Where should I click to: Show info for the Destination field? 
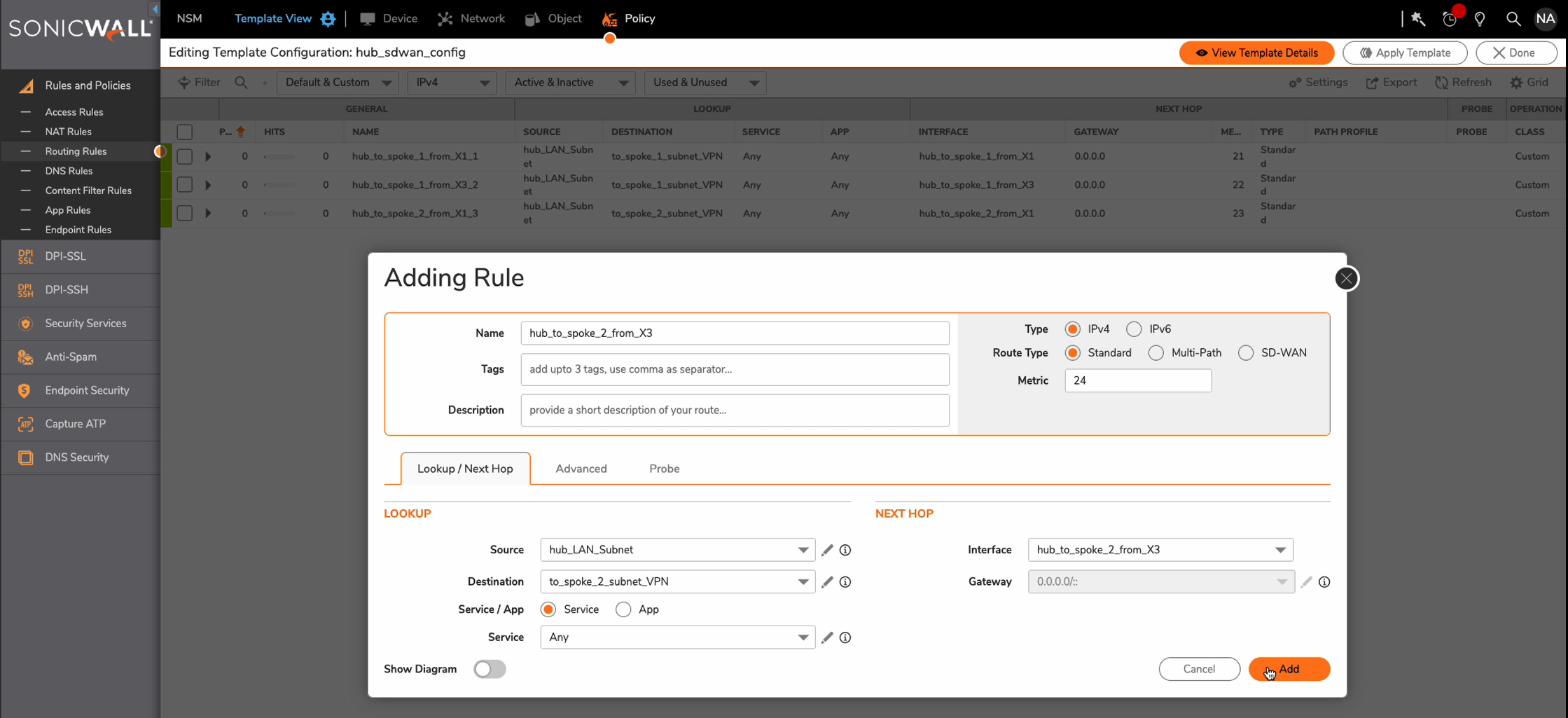click(845, 581)
